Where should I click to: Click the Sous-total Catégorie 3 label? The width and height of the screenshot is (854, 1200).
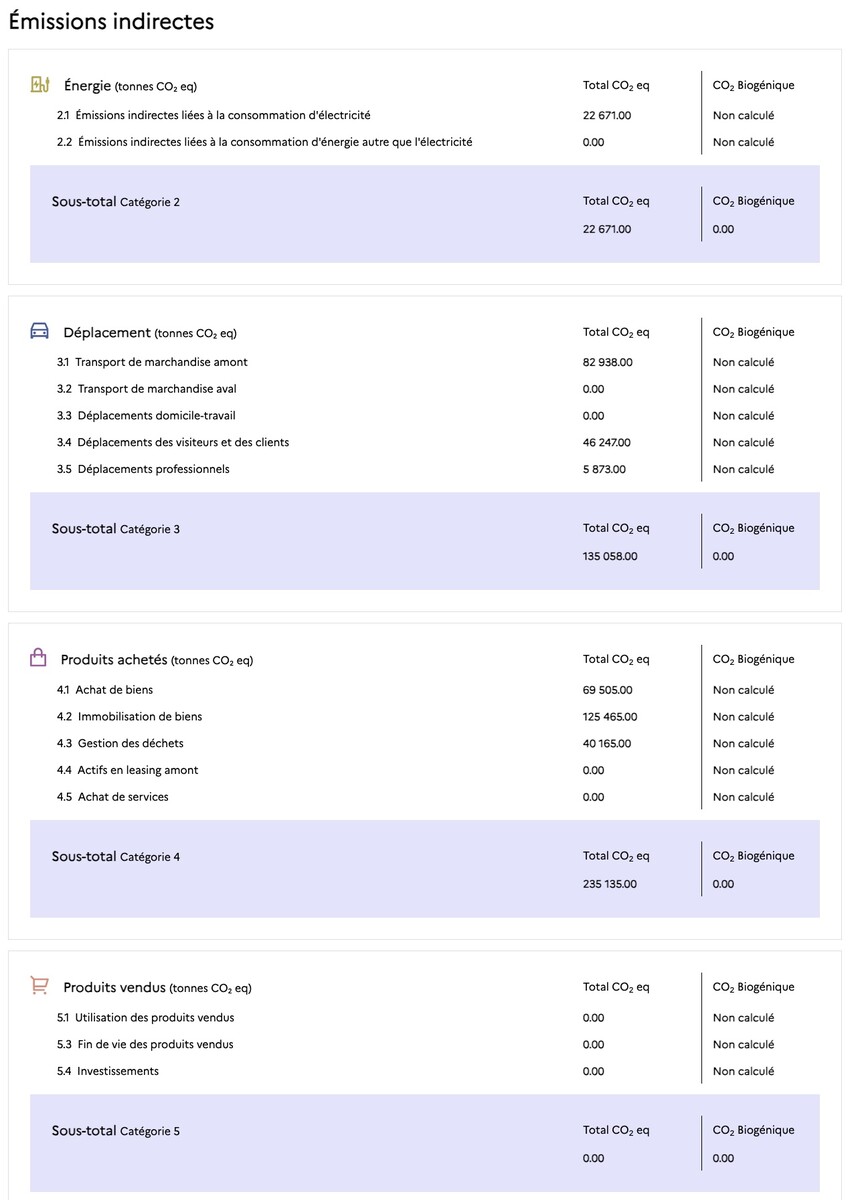click(116, 529)
